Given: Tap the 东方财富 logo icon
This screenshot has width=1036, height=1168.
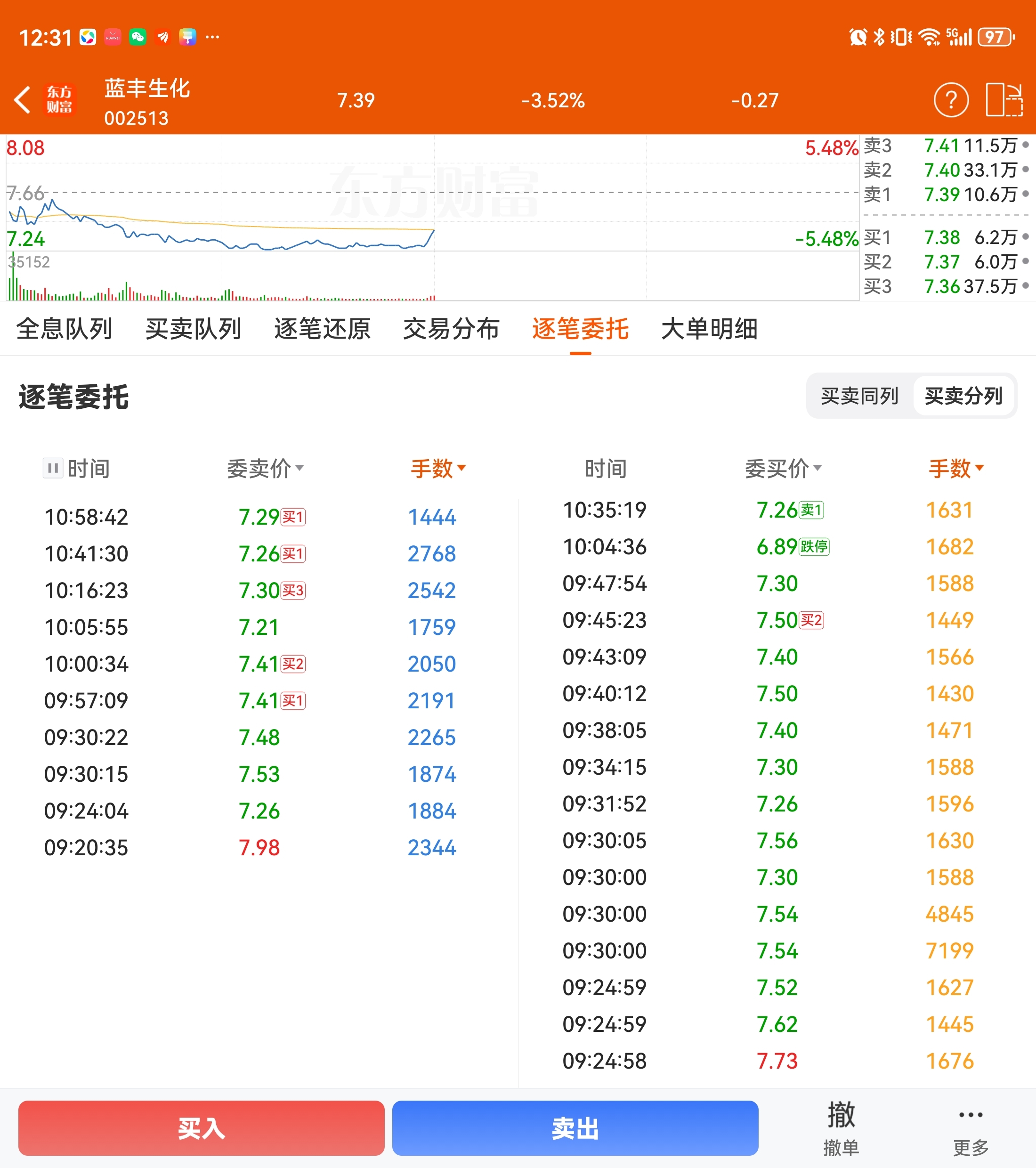Looking at the screenshot, I should coord(59,100).
